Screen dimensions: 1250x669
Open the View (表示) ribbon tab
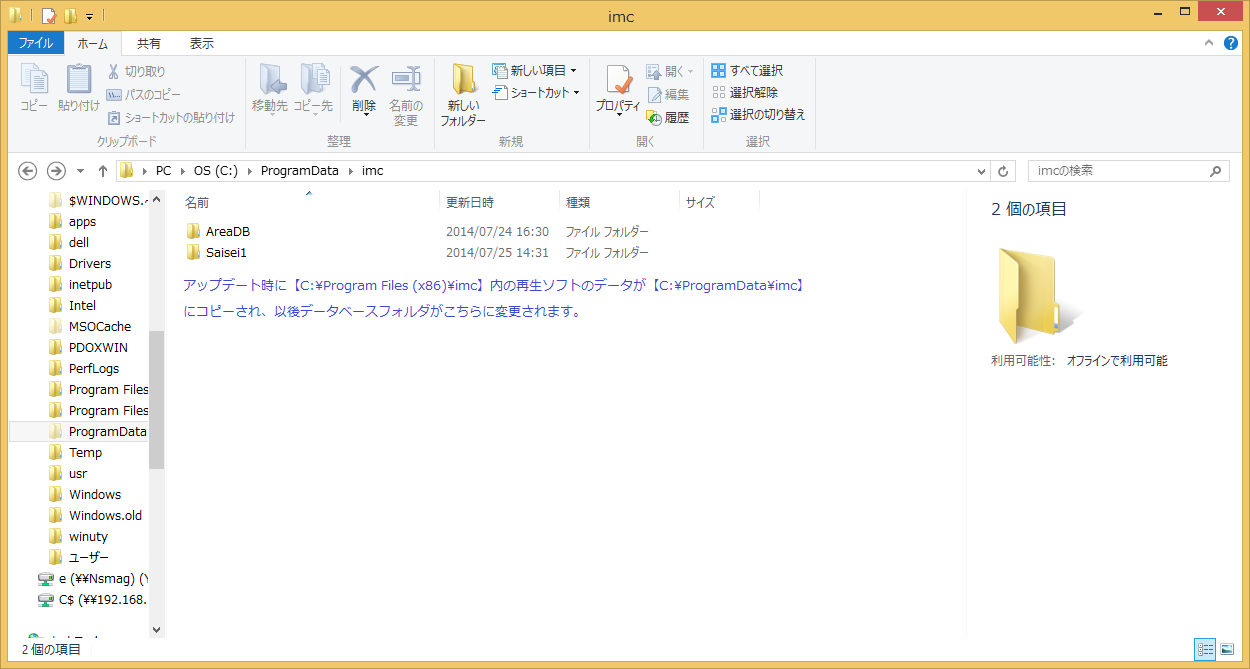coord(201,44)
